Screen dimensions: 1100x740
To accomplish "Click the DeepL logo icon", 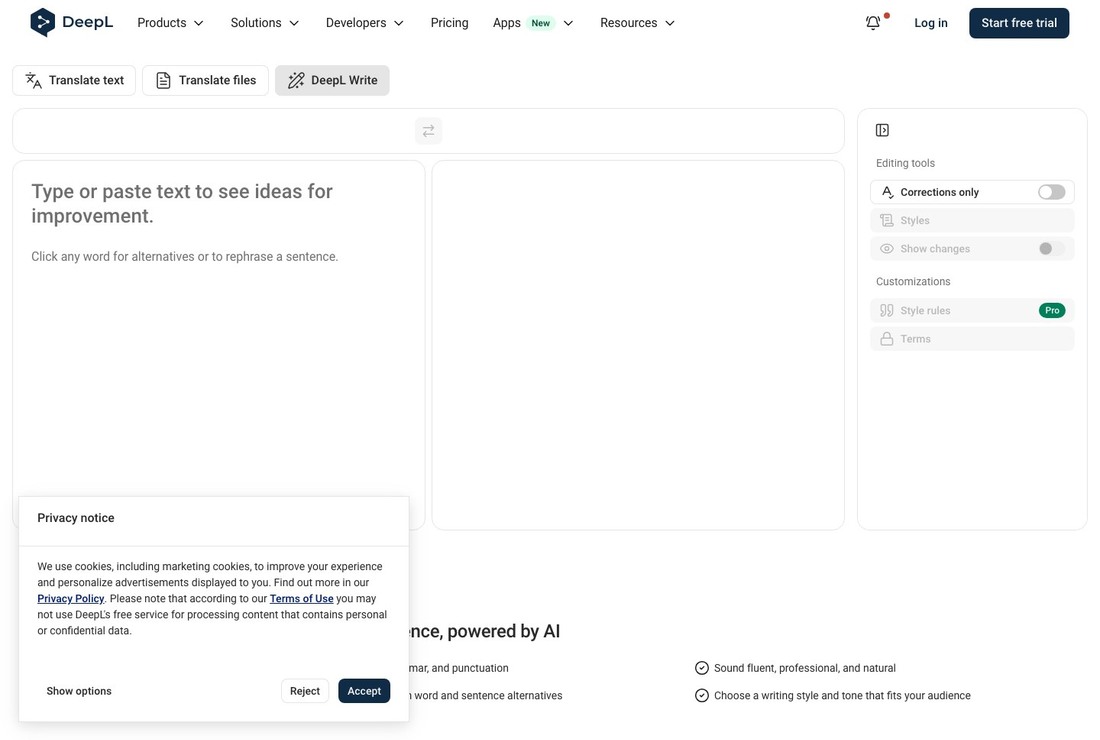I will point(42,22).
